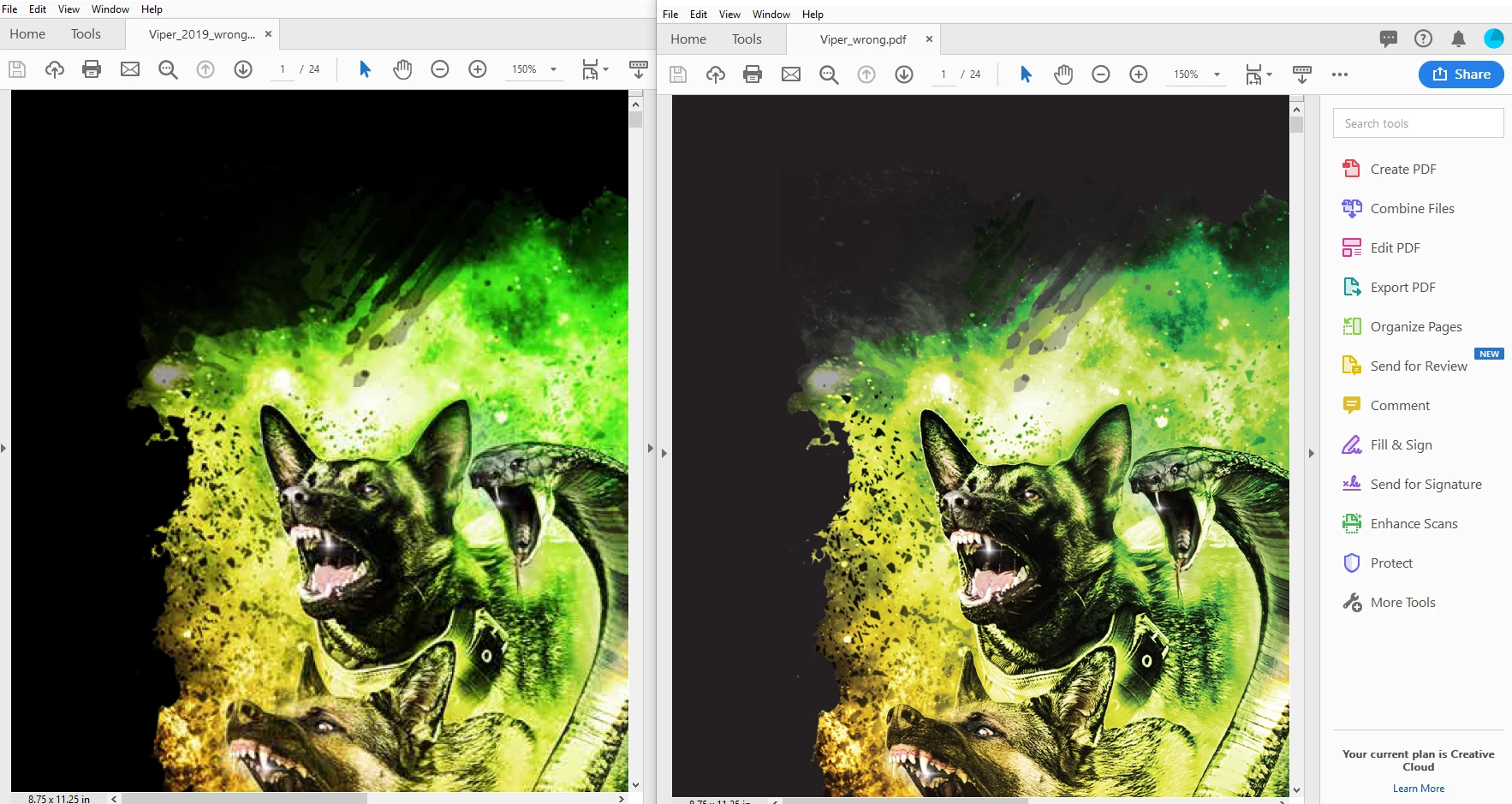
Task: Show previous page in right window
Action: point(866,74)
